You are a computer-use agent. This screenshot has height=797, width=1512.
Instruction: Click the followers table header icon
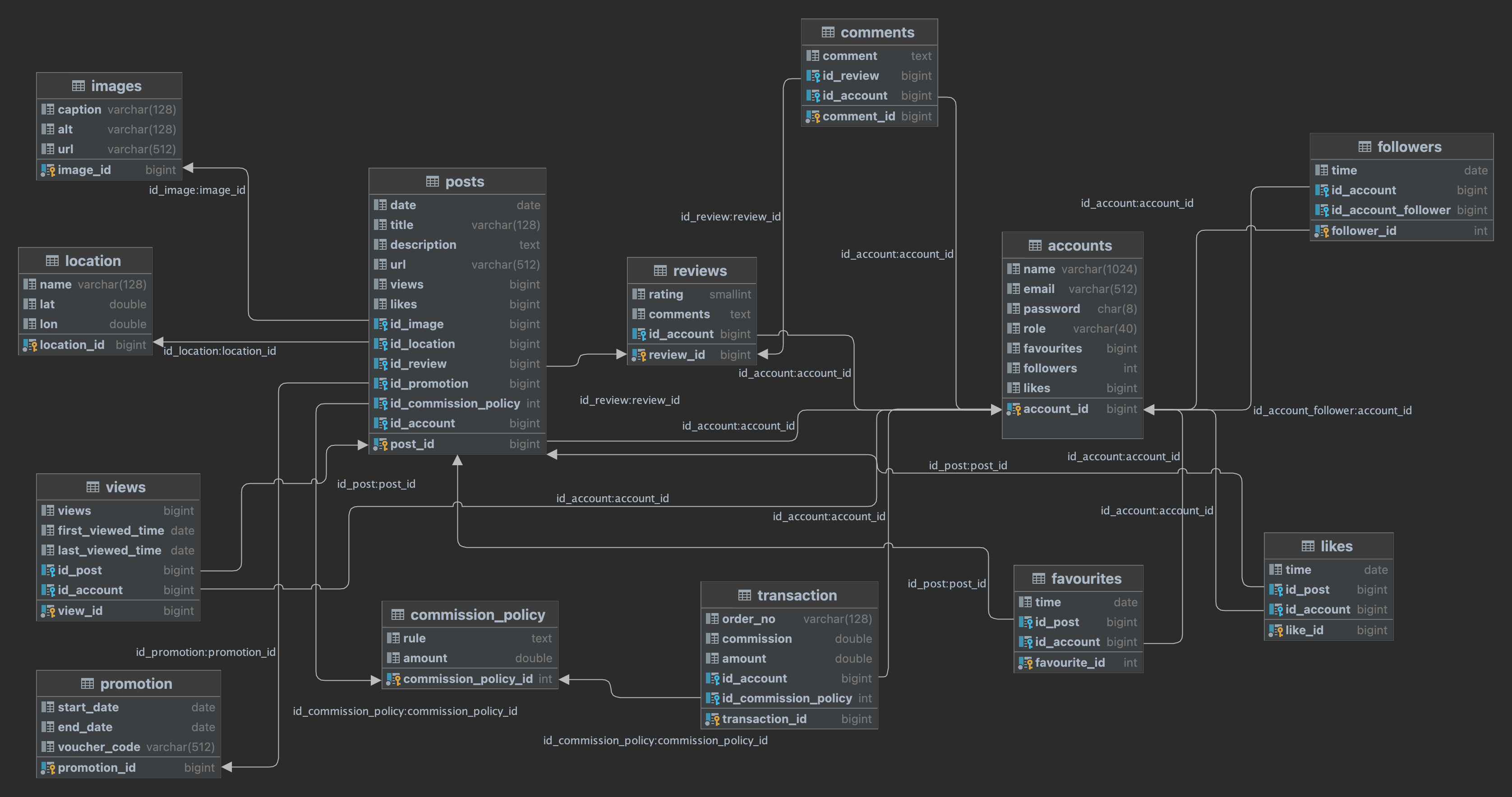tap(1364, 147)
